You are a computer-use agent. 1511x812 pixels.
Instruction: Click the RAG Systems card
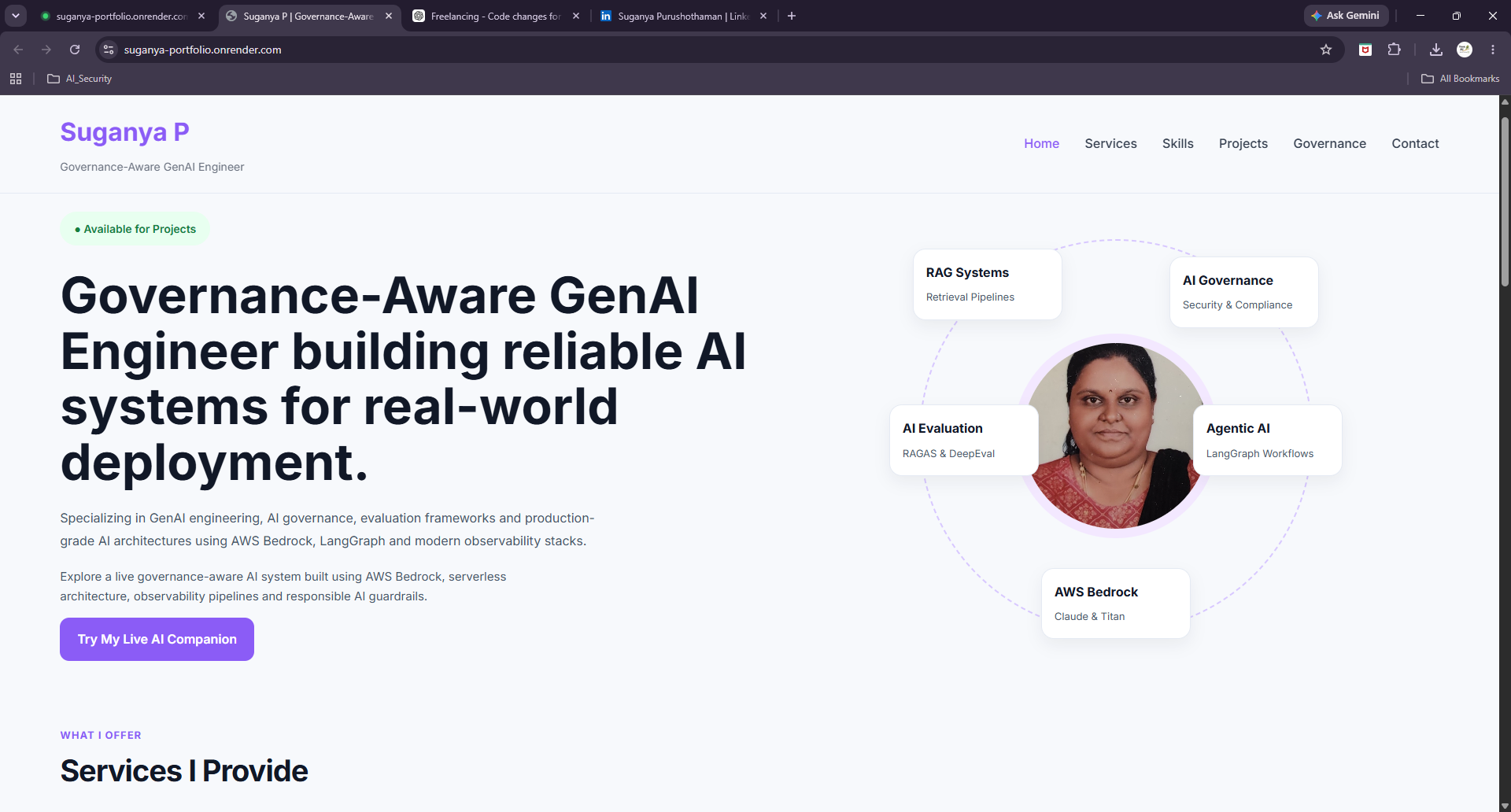pos(988,284)
